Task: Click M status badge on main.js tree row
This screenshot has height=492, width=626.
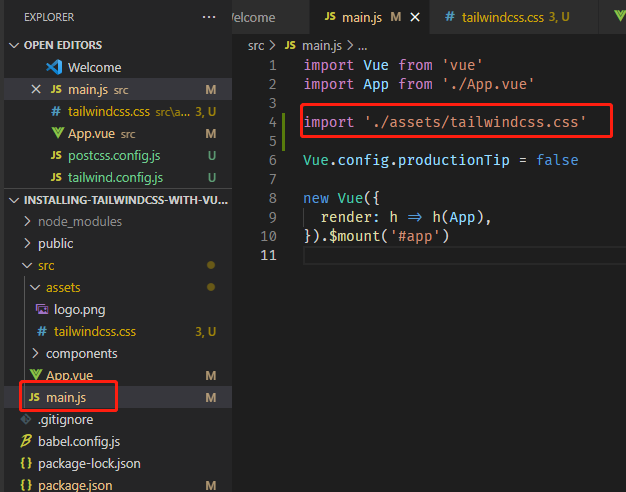Action: tap(210, 398)
